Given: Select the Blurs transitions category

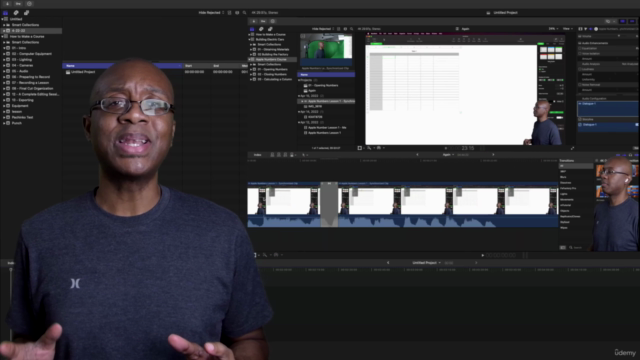Looking at the screenshot, I should (x=564, y=177).
